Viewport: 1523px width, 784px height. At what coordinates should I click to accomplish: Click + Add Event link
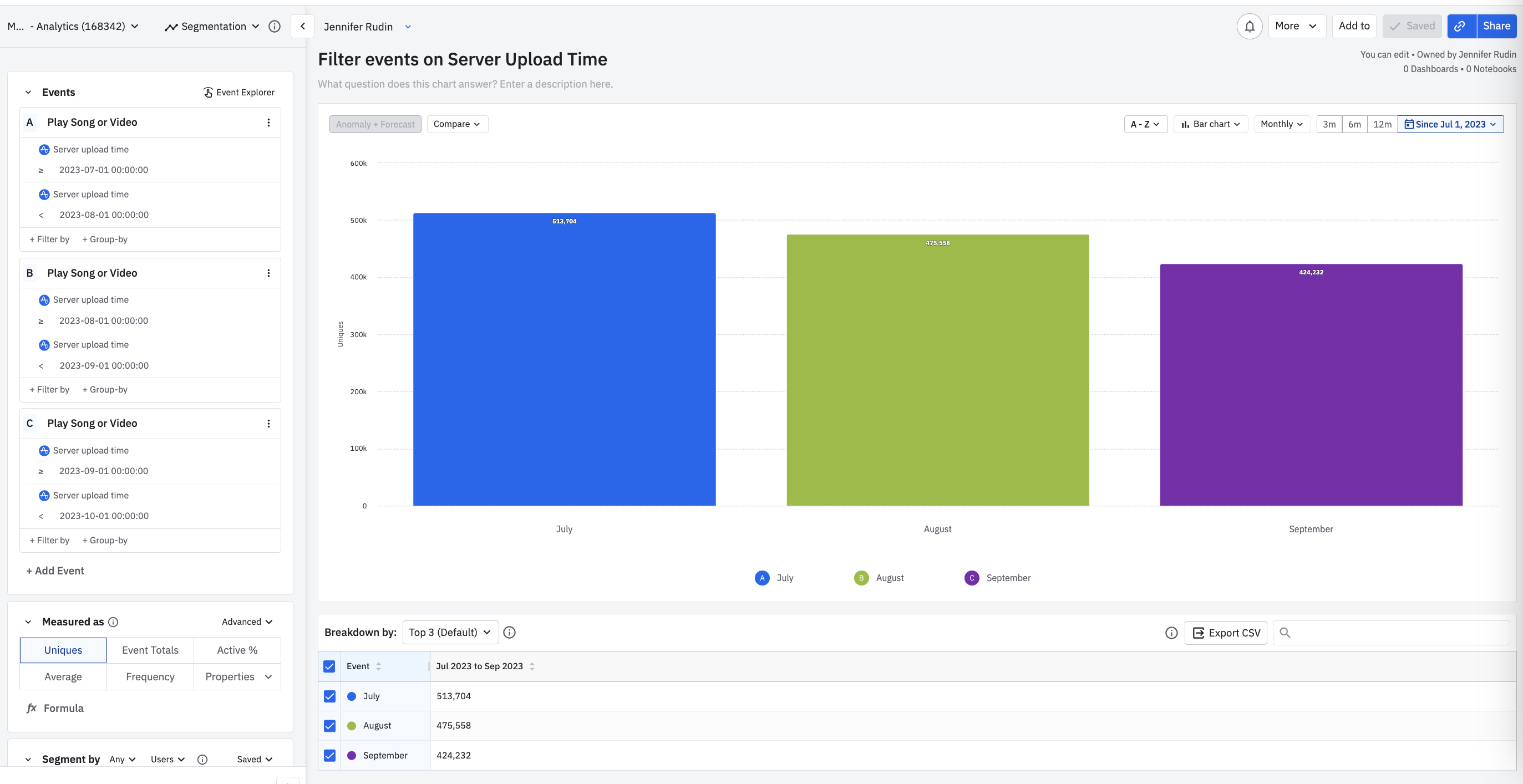[x=55, y=571]
